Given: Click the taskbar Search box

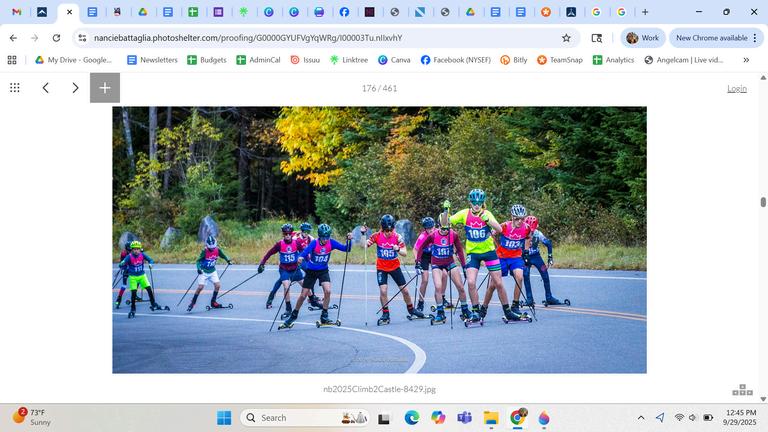Looking at the screenshot, I should [x=304, y=418].
